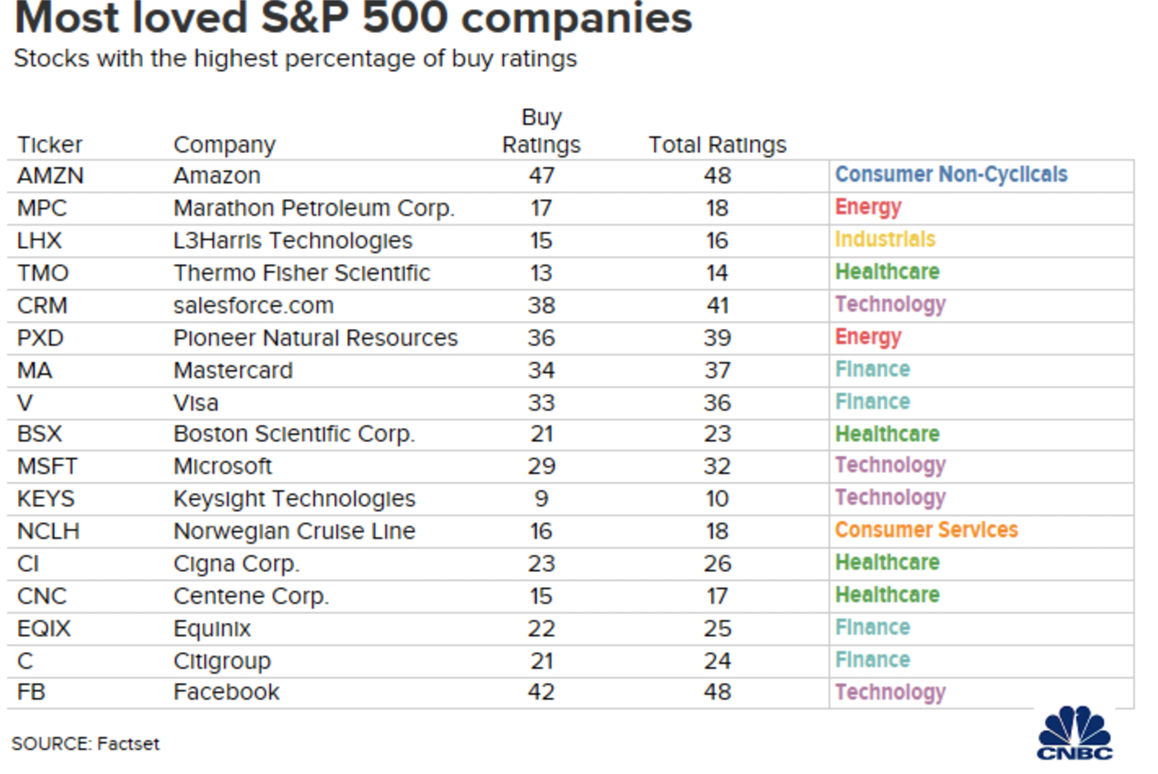Click the Consumer Non-Cyclicals sector label
The image size is (1158, 774).
(951, 175)
